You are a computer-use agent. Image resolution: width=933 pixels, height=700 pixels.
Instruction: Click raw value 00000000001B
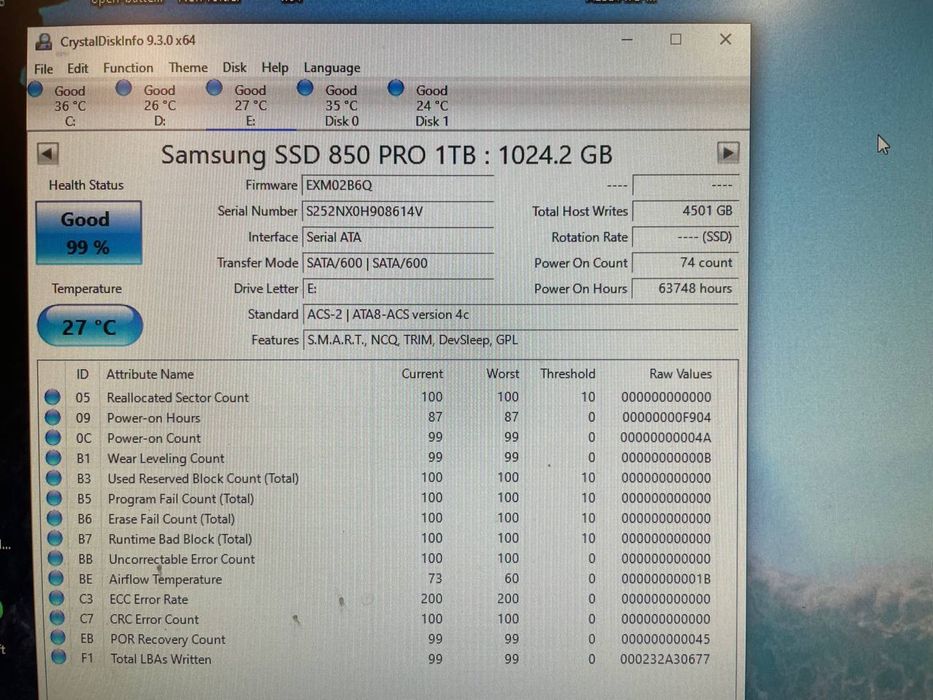pyautogui.click(x=666, y=579)
